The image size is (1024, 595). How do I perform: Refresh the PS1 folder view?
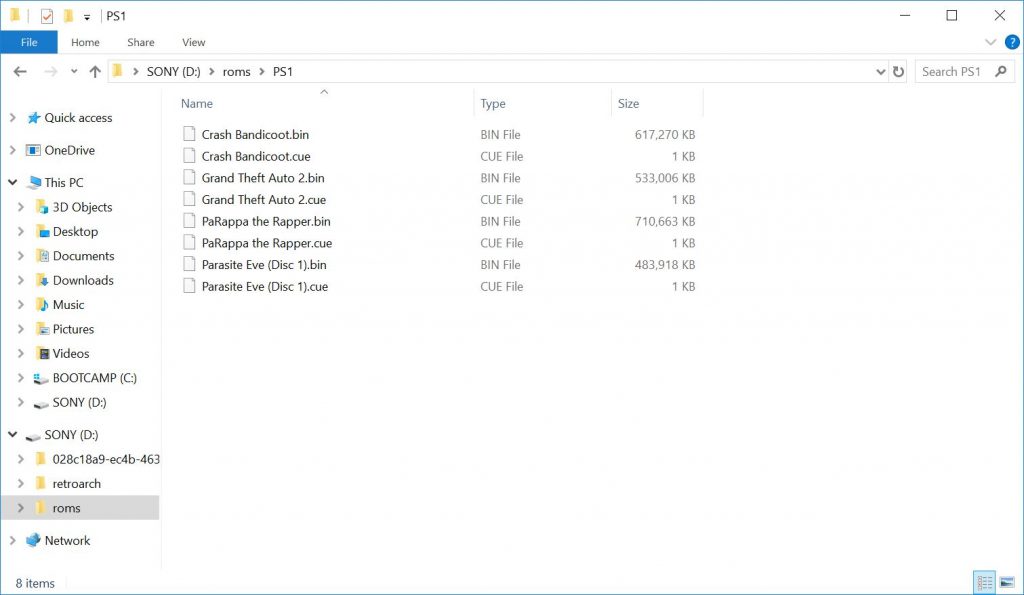tap(899, 72)
